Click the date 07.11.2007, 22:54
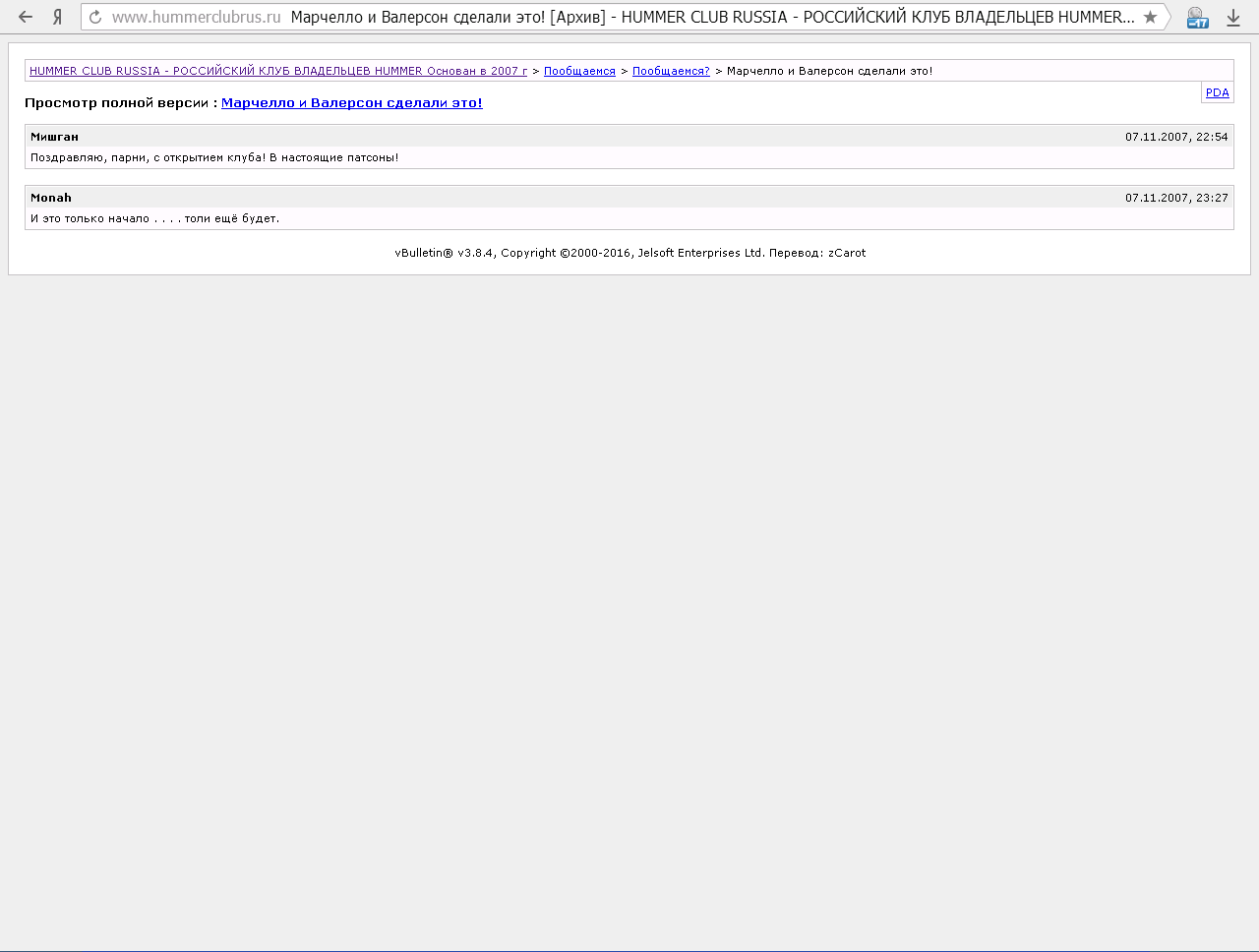Screen dimensions: 1259x952 pyautogui.click(x=1176, y=137)
